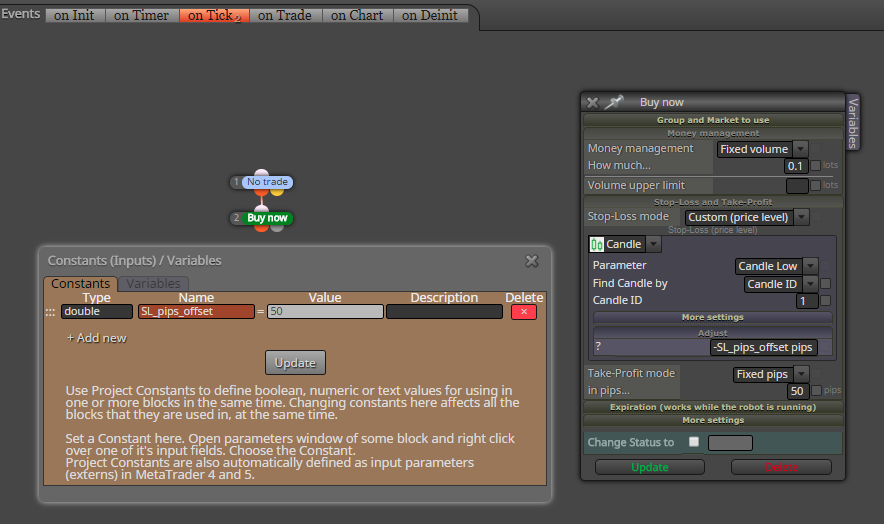
Task: Open the vertical Variables side tab on Buy now panel
Action: pos(853,123)
